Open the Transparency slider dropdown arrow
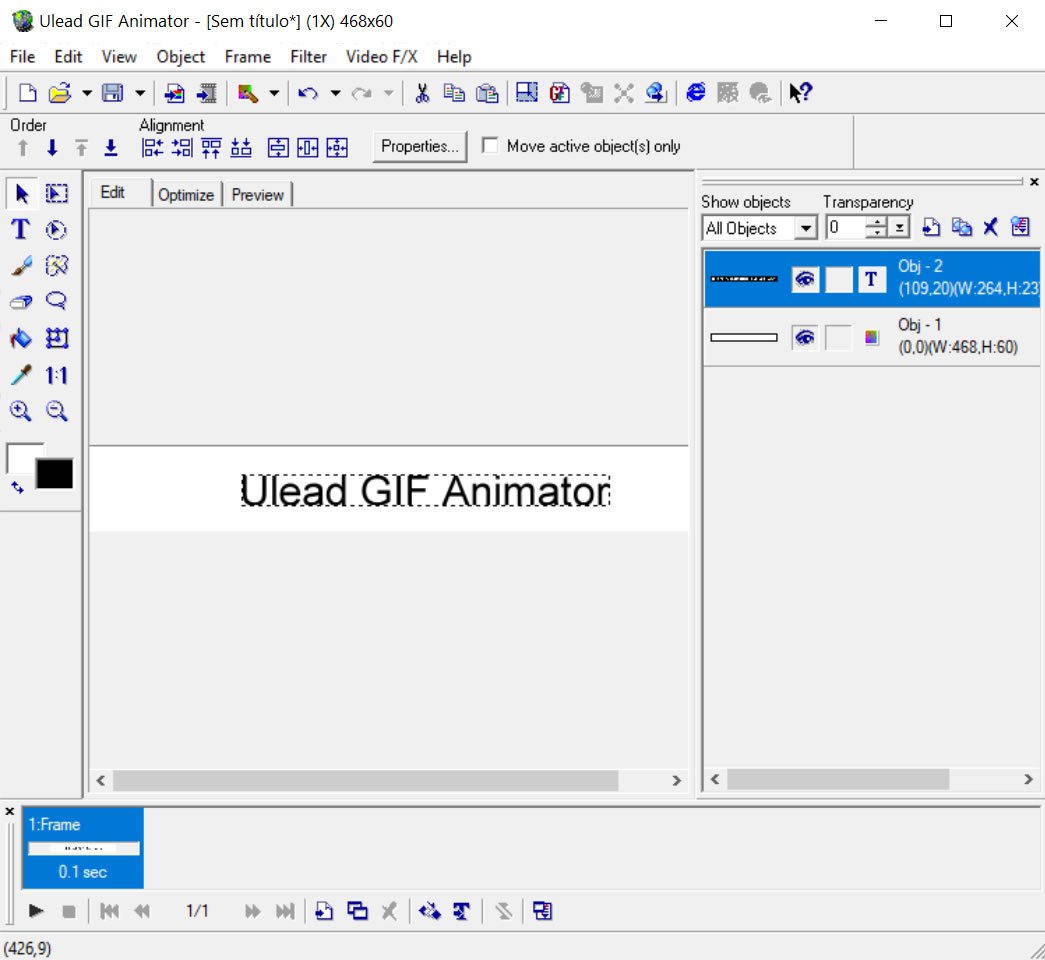The width and height of the screenshot is (1045, 960). pos(899,228)
